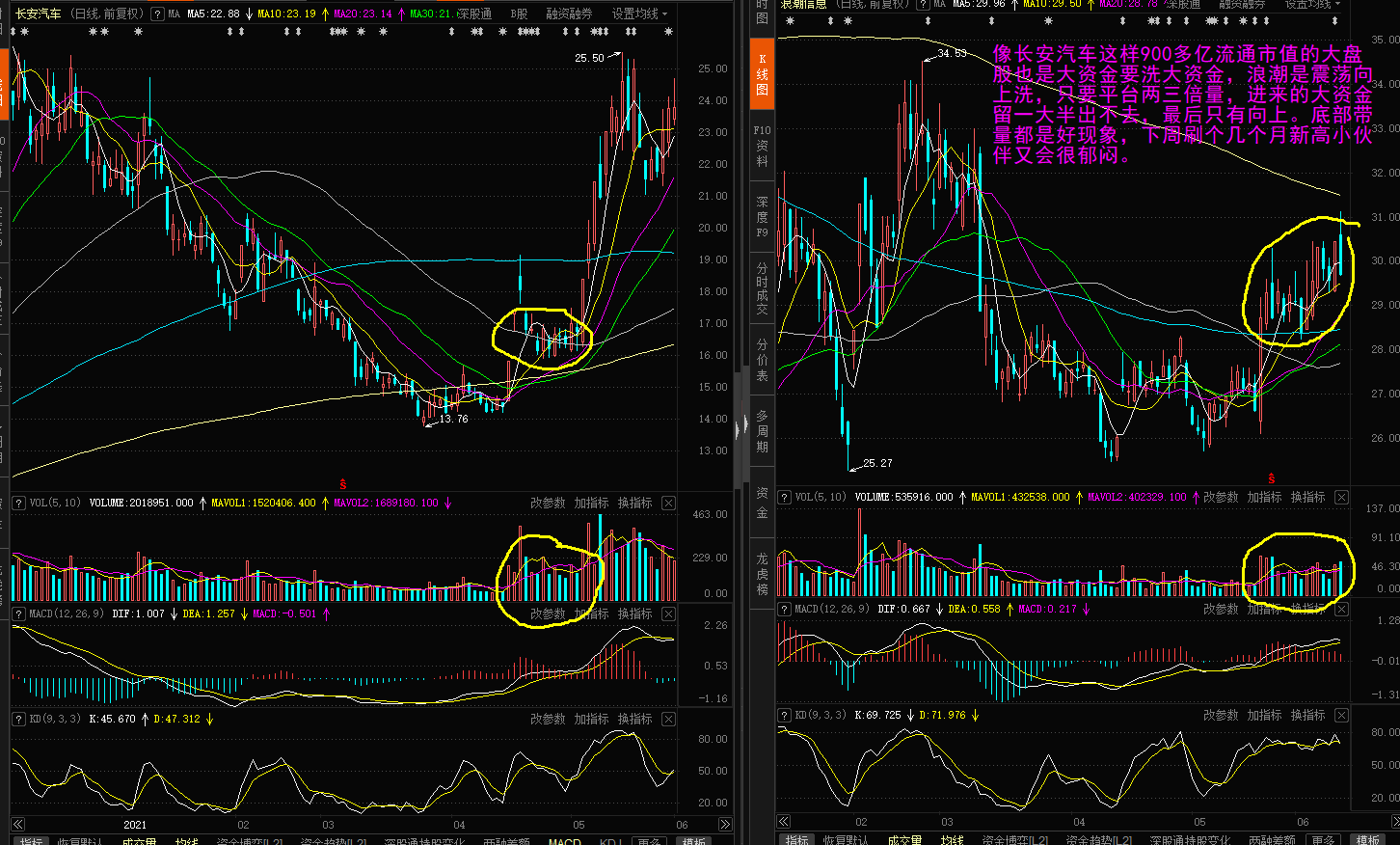This screenshot has height=845, width=1400.
Task: Click 加指标 in left VOL panel
Action: tap(591, 503)
